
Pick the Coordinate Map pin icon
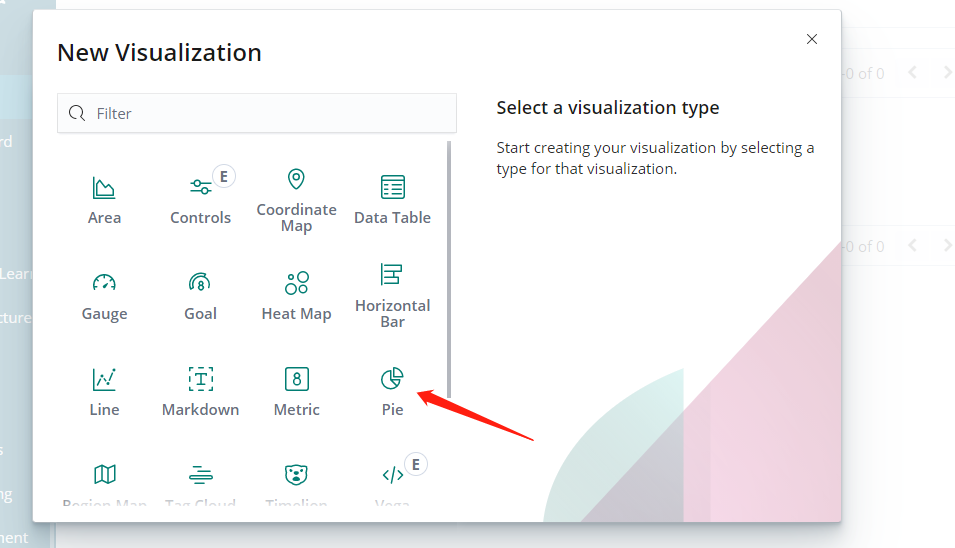pyautogui.click(x=296, y=180)
